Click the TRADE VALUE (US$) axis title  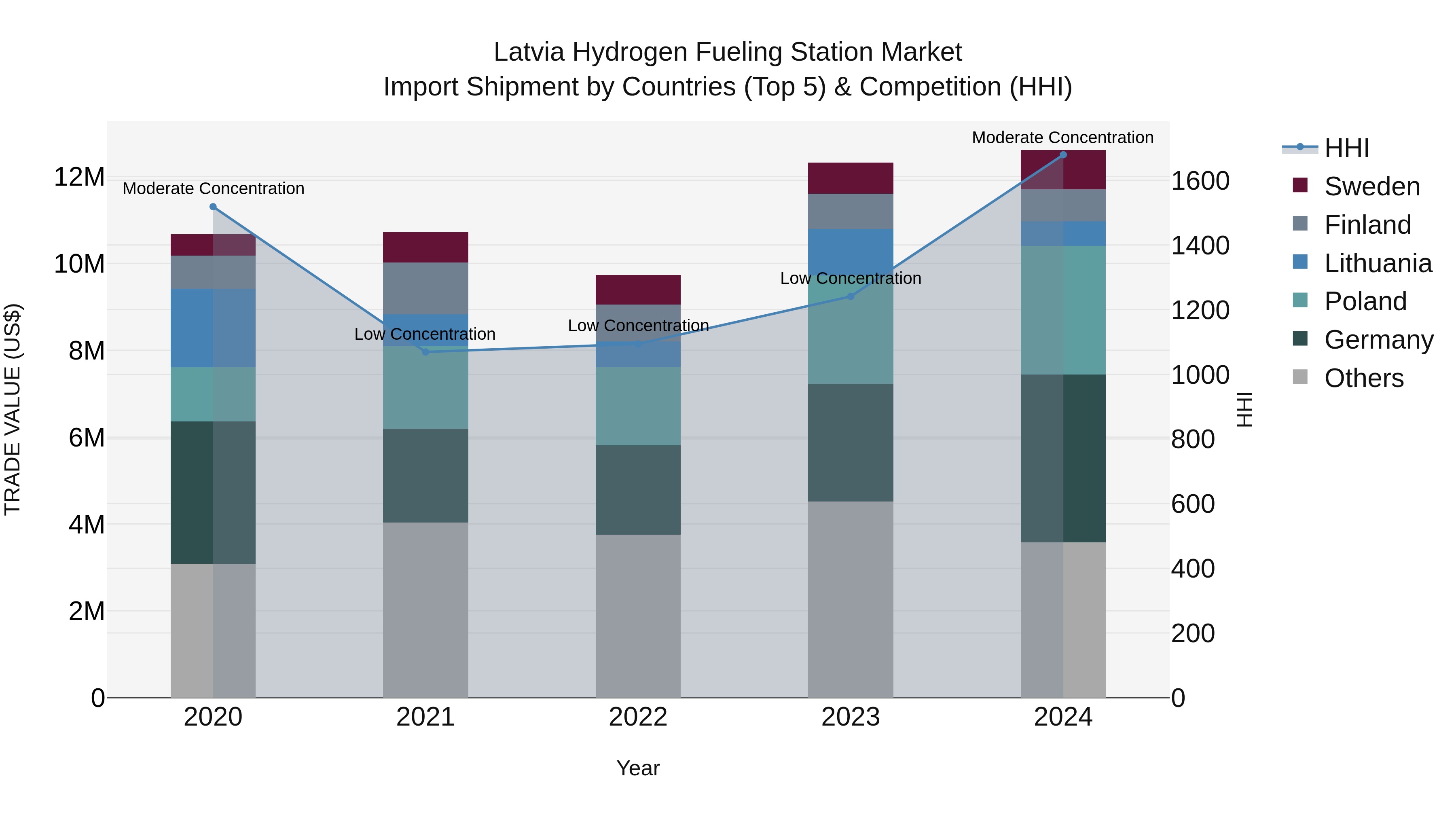[13, 409]
